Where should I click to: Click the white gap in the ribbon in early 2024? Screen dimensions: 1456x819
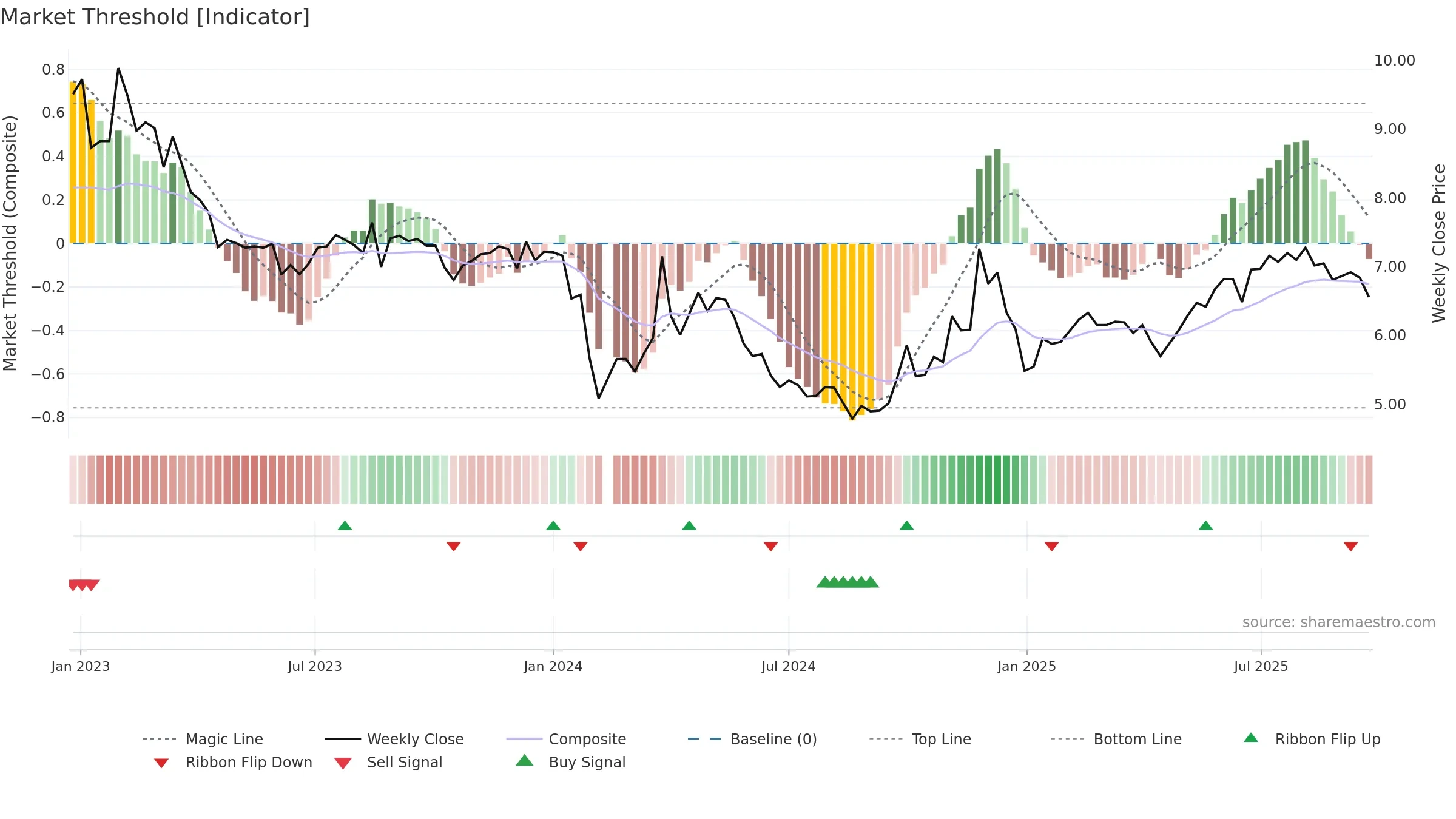608,479
